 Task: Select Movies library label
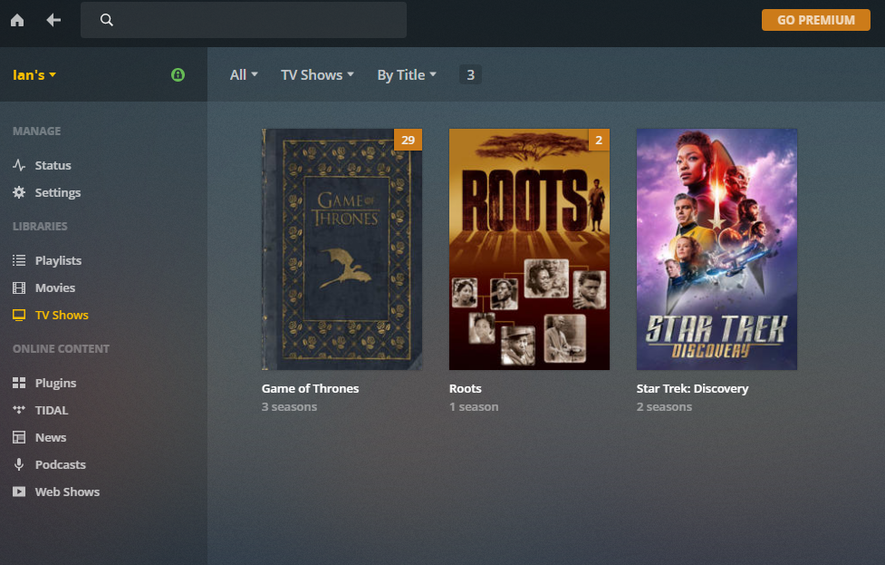click(55, 288)
